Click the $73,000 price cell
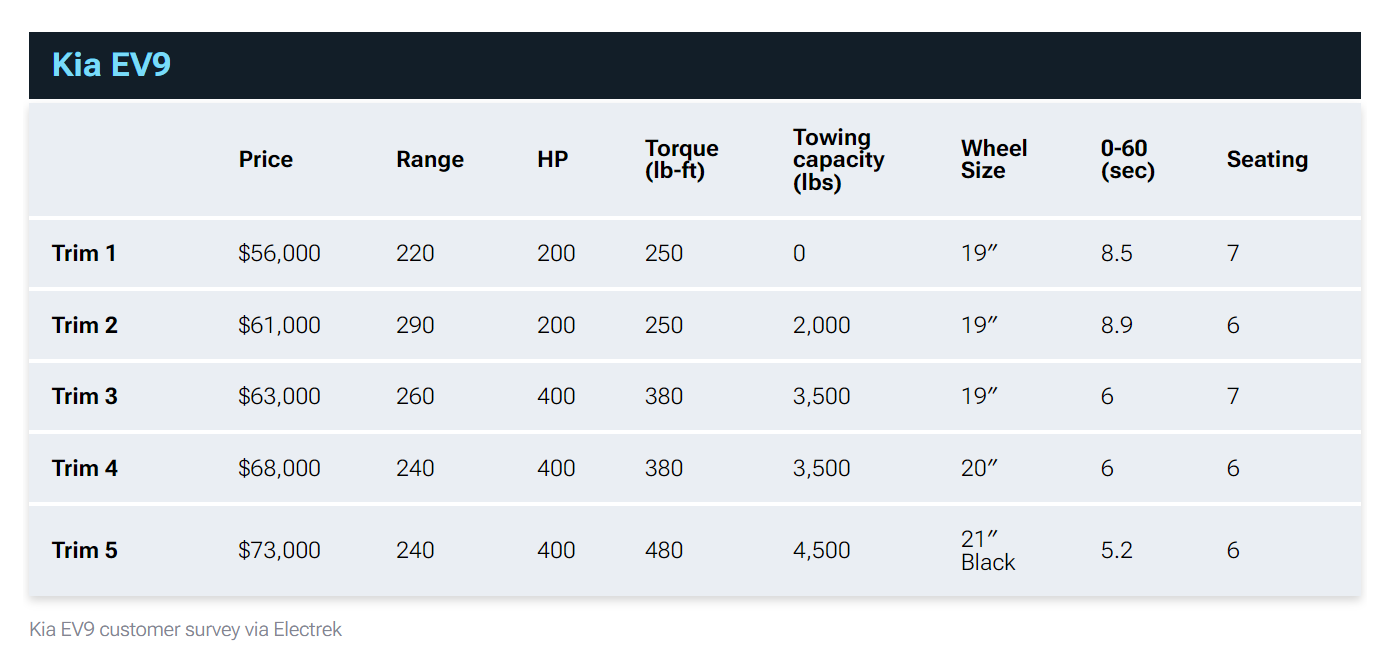The height and width of the screenshot is (654, 1399). coord(279,550)
